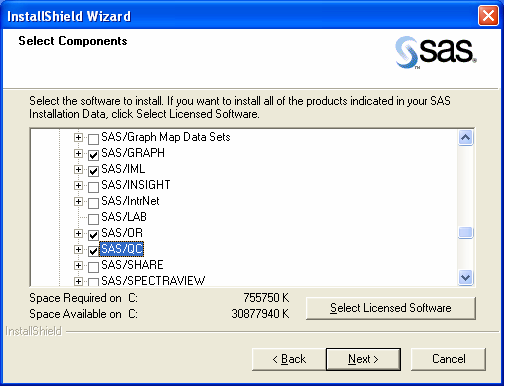505x387 pixels.
Task: Proceed with the Next button
Action: point(363,359)
